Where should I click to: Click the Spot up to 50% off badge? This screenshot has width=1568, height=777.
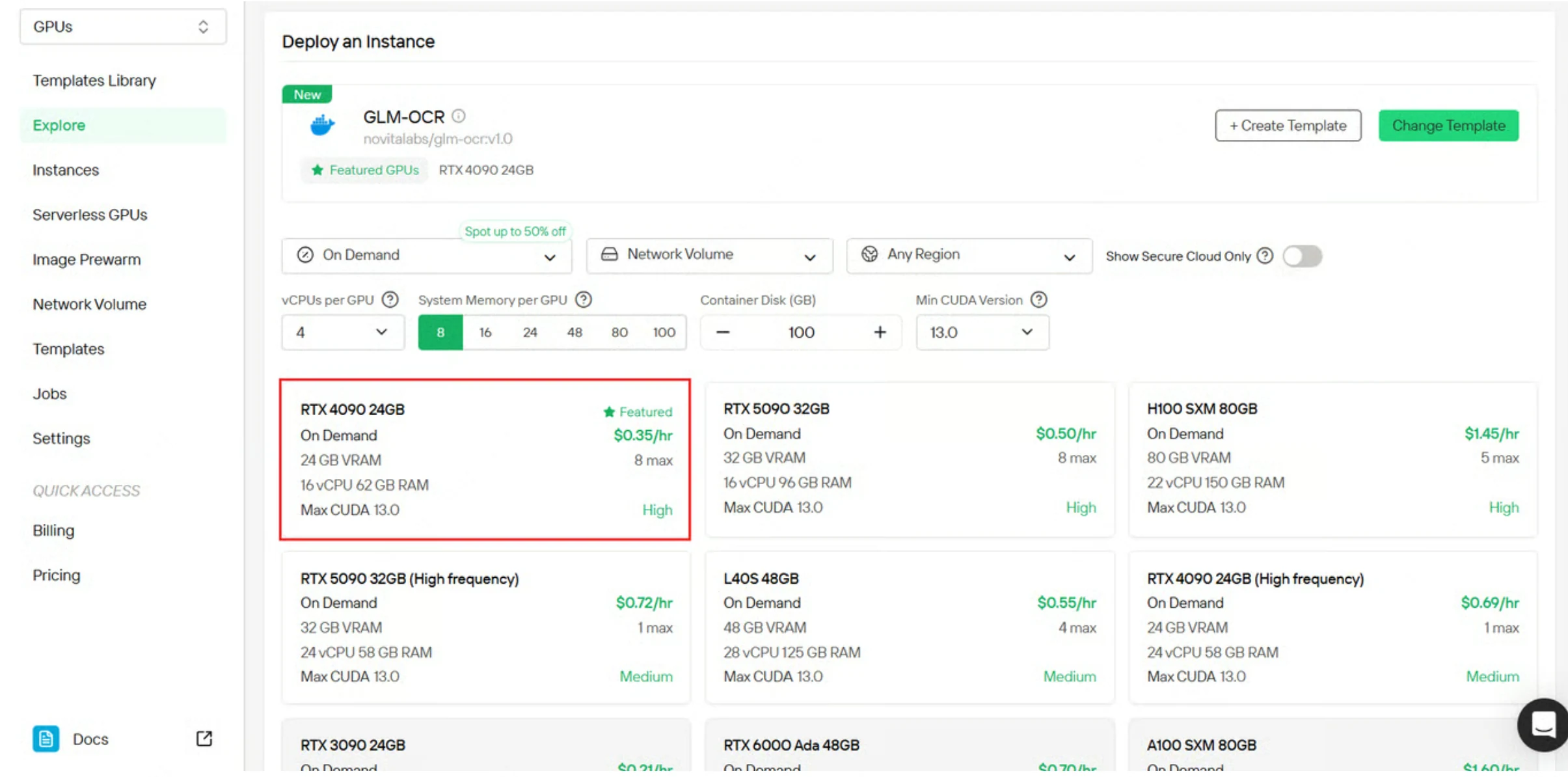tap(515, 231)
